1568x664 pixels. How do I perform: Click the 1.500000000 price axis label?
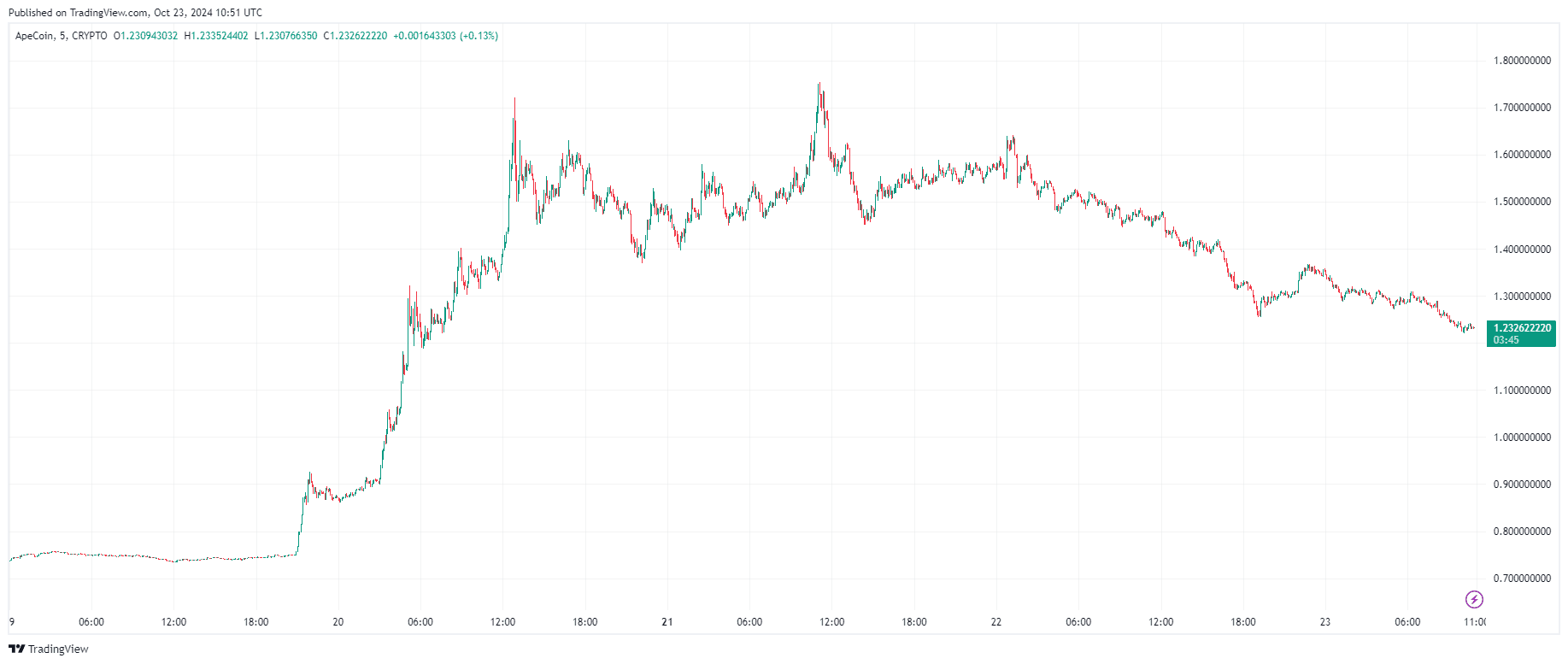pos(1522,202)
